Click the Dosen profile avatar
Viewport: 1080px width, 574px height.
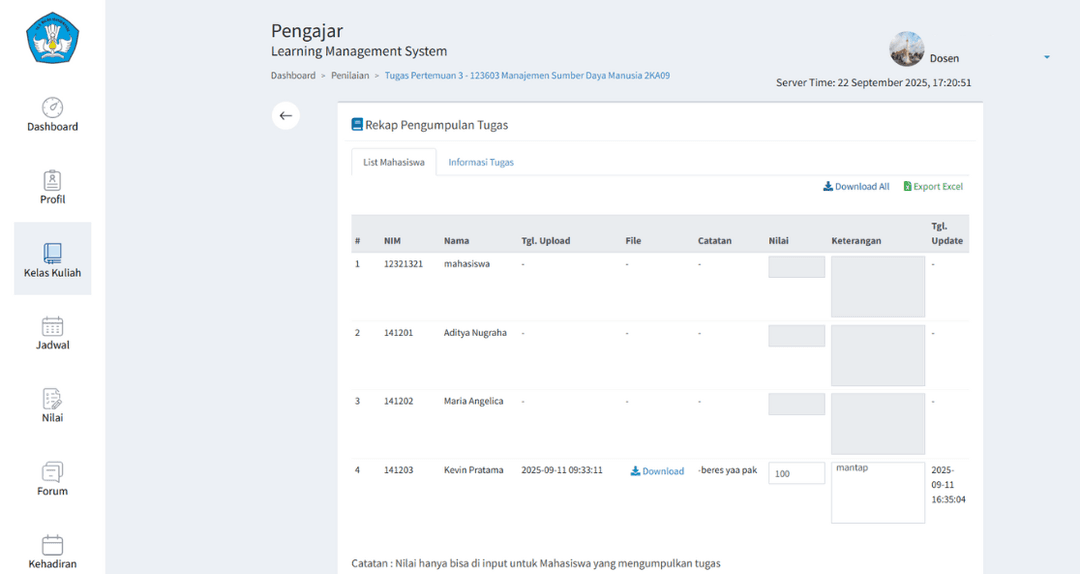tap(906, 49)
